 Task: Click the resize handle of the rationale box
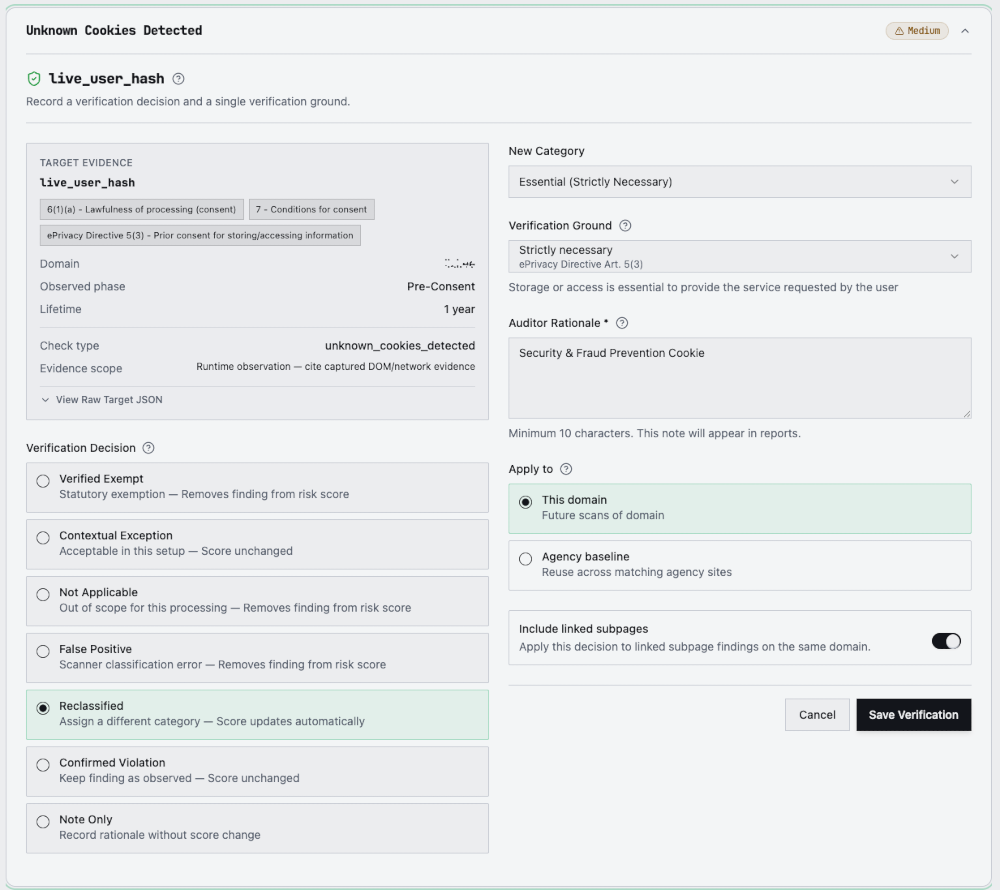(967, 414)
